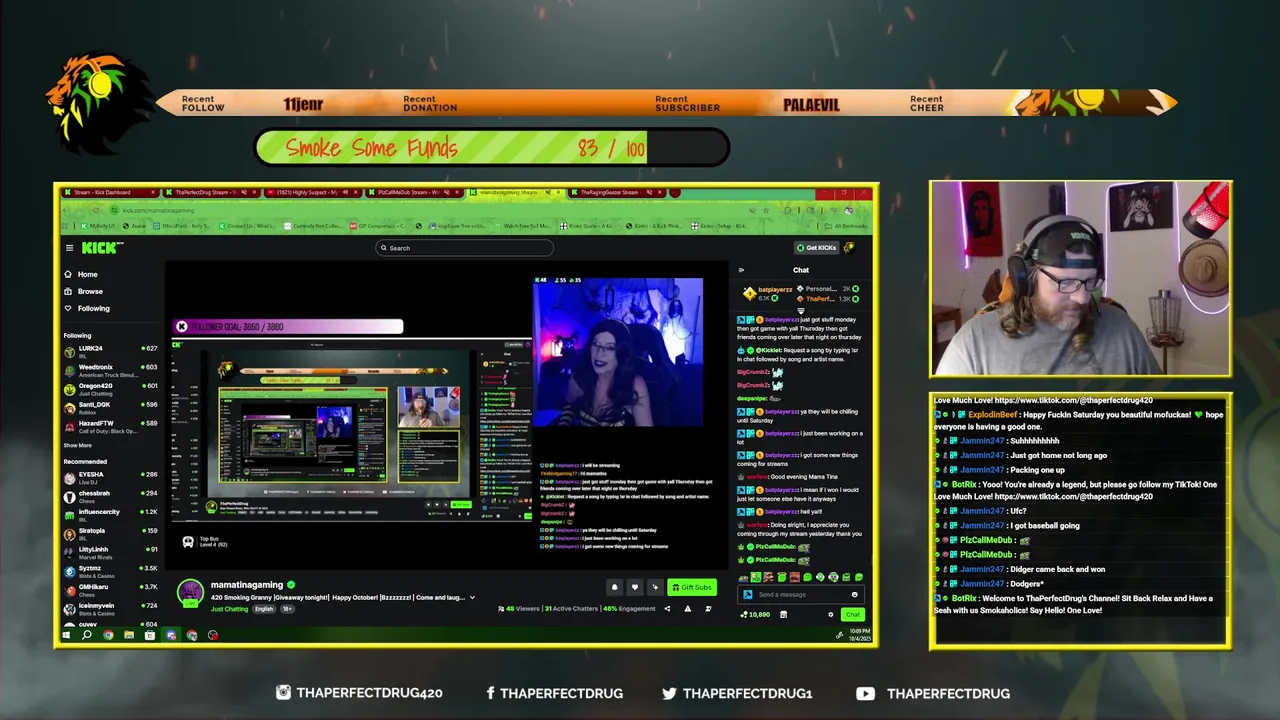Viewport: 1280px width, 720px height.
Task: Toggle follow heart for mamatinagaming
Action: 634,587
